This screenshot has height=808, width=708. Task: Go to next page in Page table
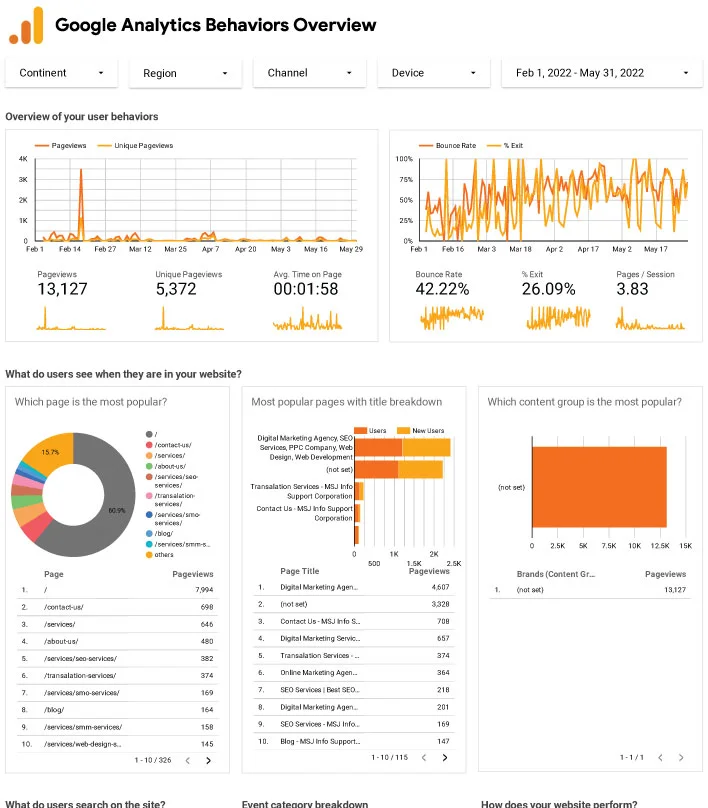(x=208, y=760)
